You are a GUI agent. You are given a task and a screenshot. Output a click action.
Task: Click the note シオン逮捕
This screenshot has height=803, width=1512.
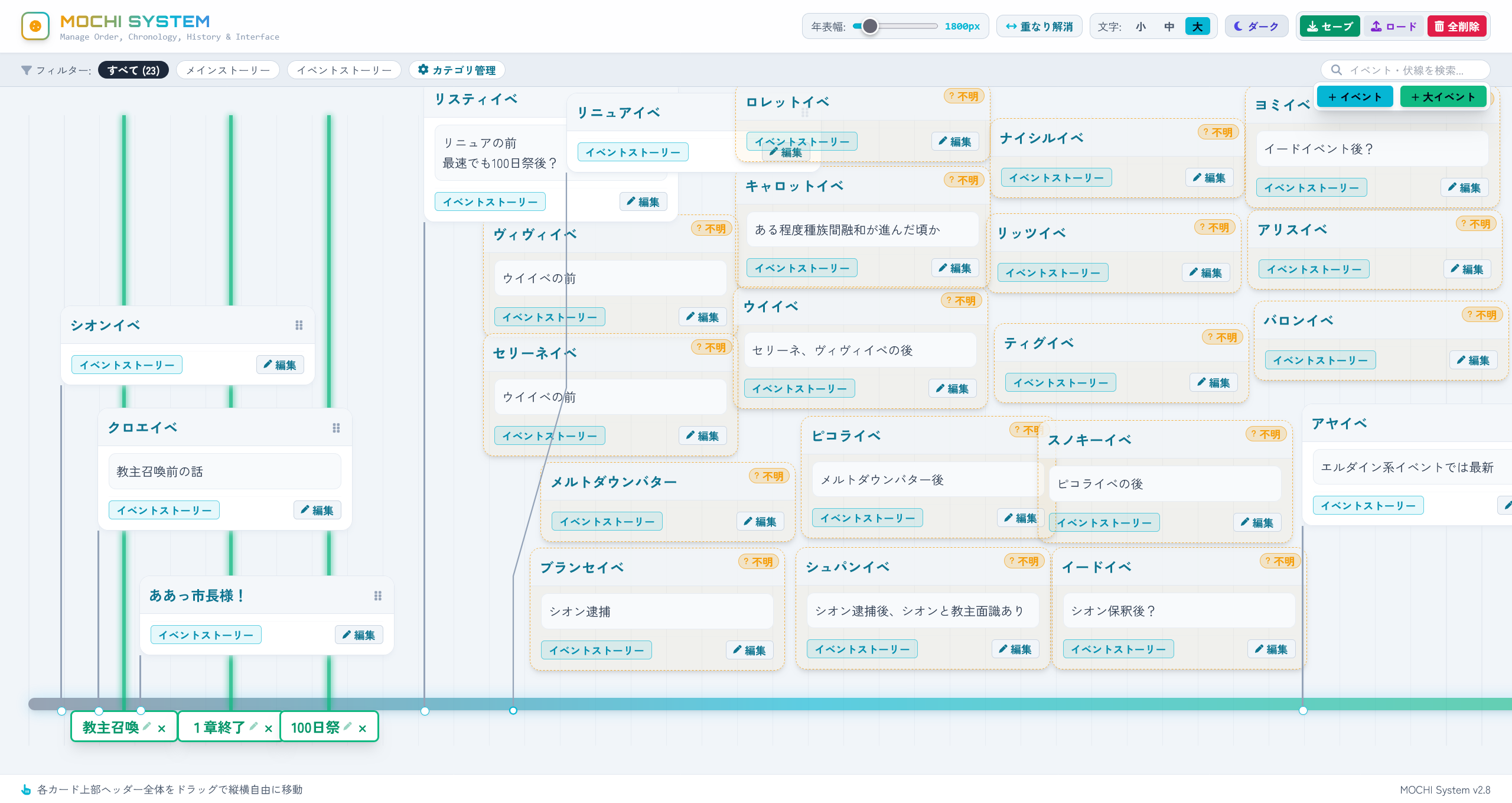[657, 612]
